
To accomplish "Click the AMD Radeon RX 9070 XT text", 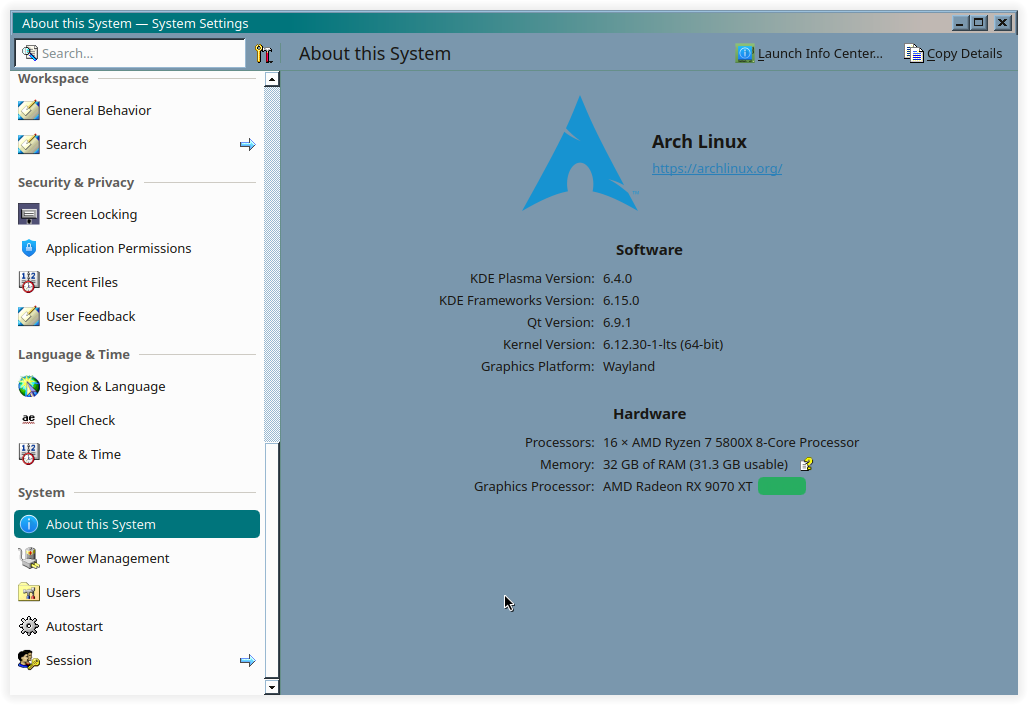I will [677, 487].
